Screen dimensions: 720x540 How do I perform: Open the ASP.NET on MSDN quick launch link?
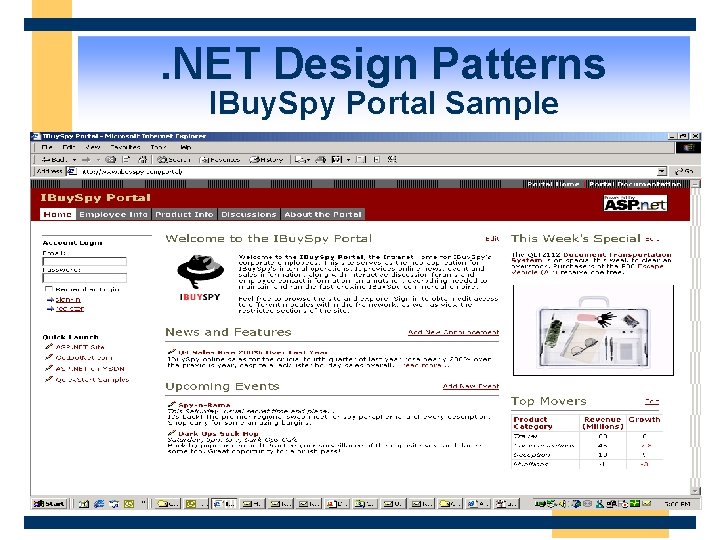click(x=90, y=369)
